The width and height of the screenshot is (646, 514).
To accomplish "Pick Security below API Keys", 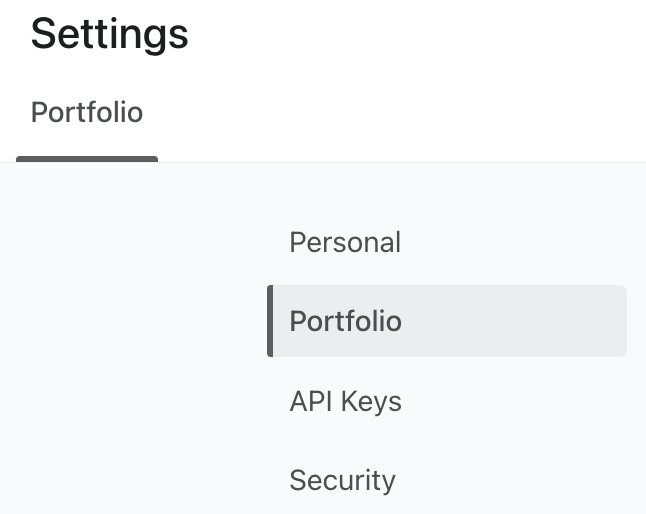I will (342, 480).
